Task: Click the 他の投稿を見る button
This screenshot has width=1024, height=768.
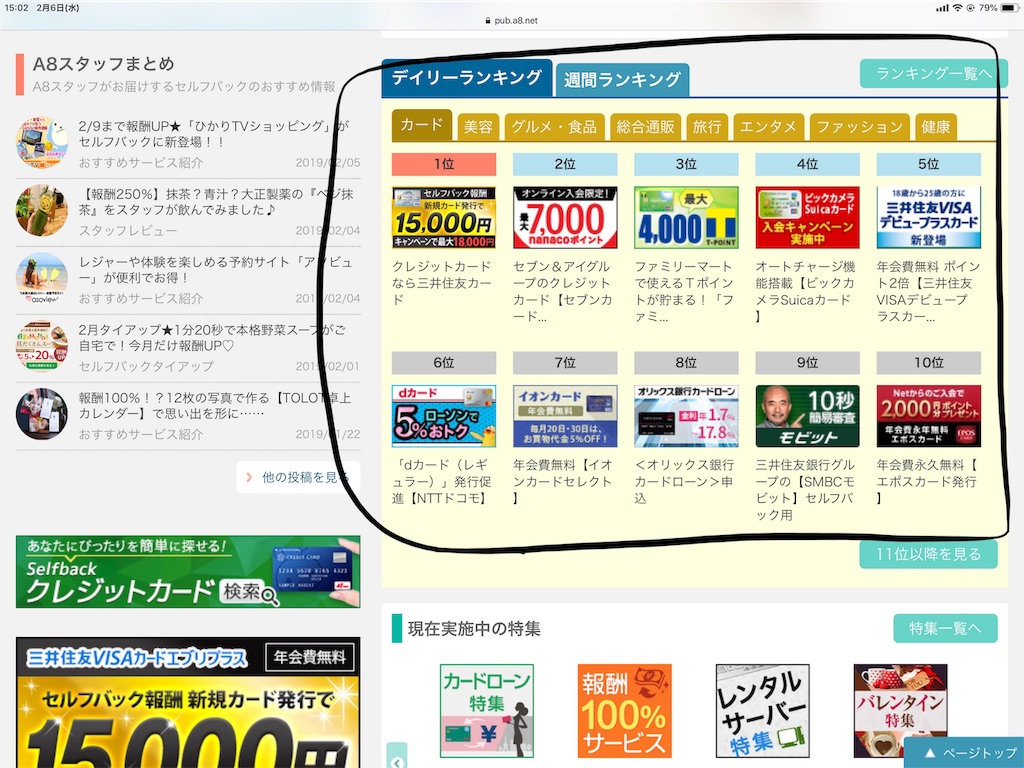Action: coord(298,477)
